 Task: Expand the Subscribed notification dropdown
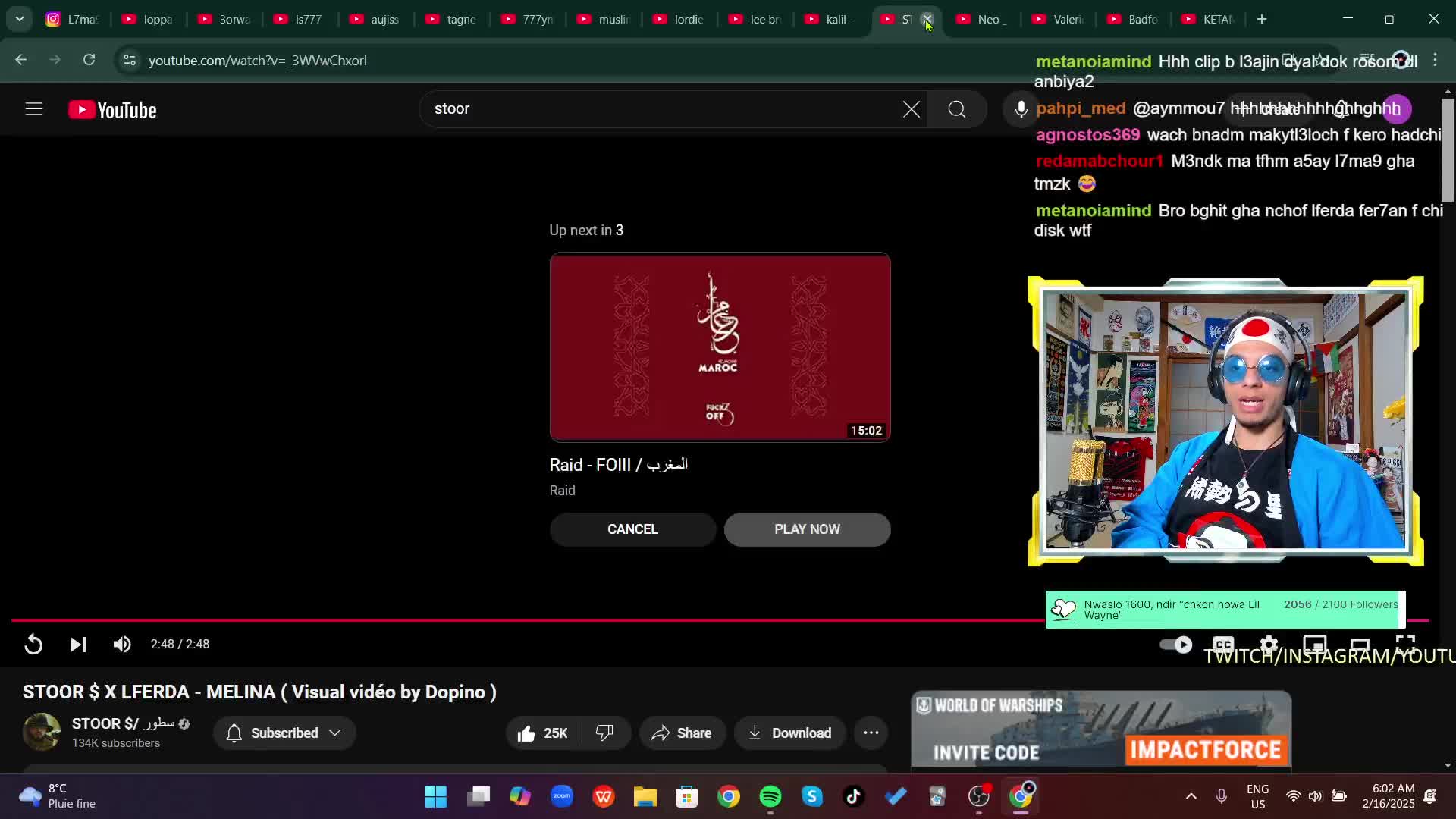tap(284, 733)
